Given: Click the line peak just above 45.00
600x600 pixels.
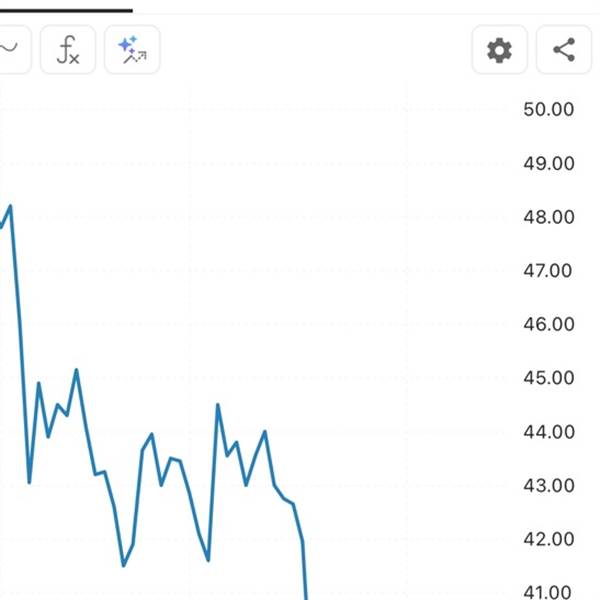Looking at the screenshot, I should pyautogui.click(x=77, y=370).
